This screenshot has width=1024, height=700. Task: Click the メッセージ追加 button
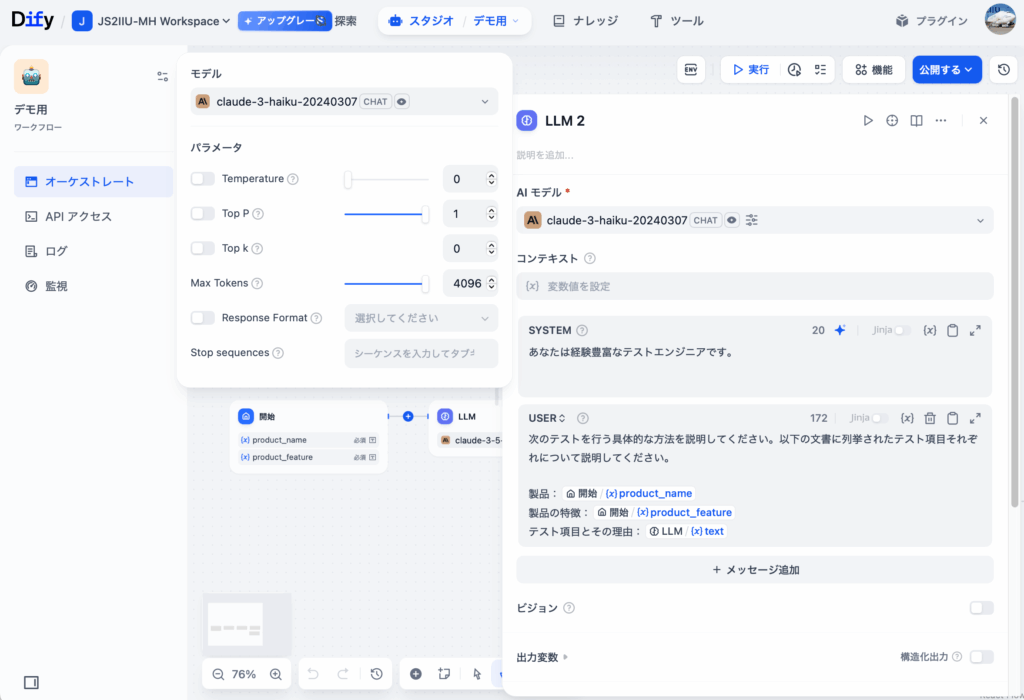(755, 570)
